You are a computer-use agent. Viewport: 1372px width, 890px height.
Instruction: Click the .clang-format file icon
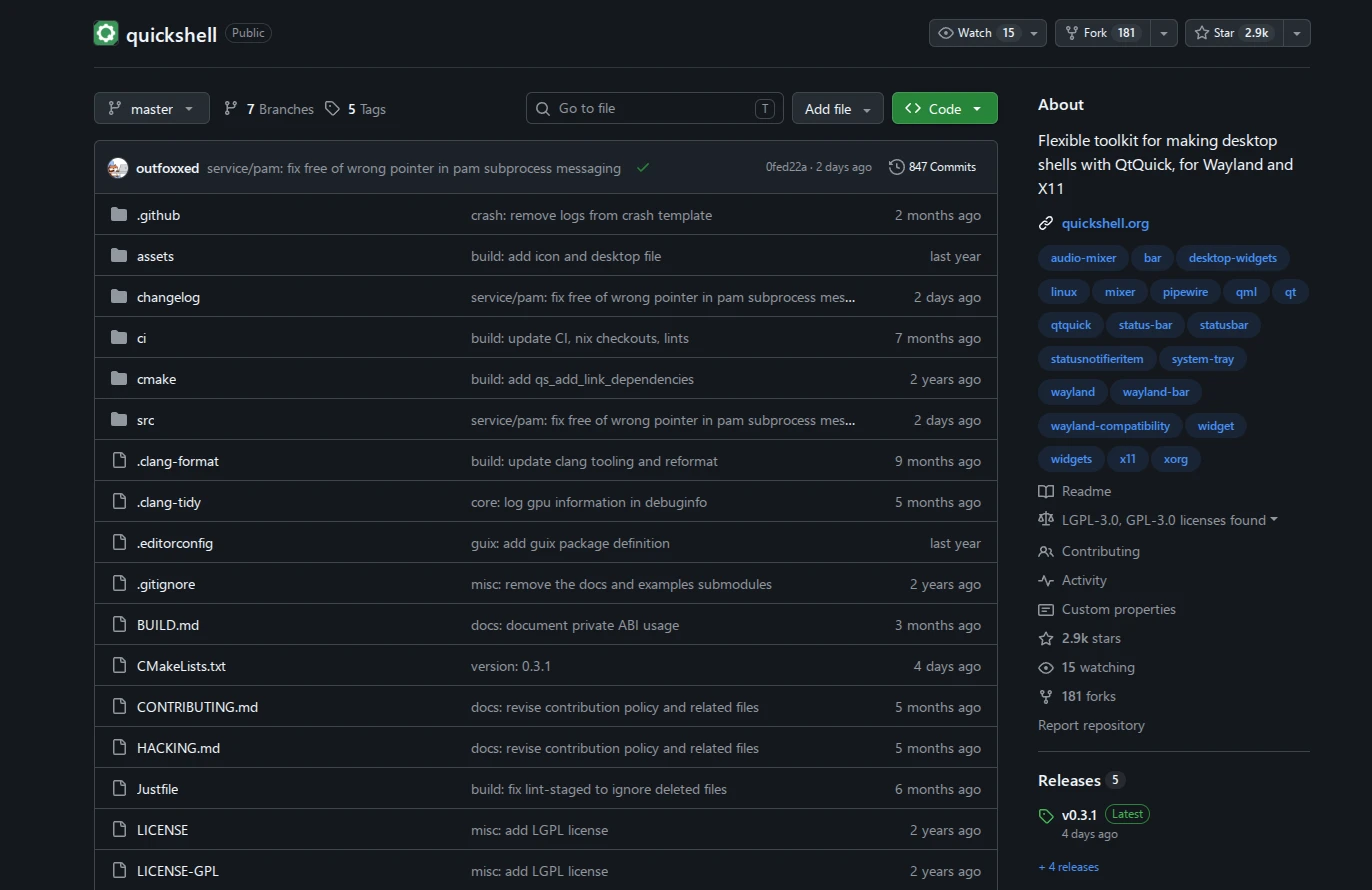(x=119, y=461)
